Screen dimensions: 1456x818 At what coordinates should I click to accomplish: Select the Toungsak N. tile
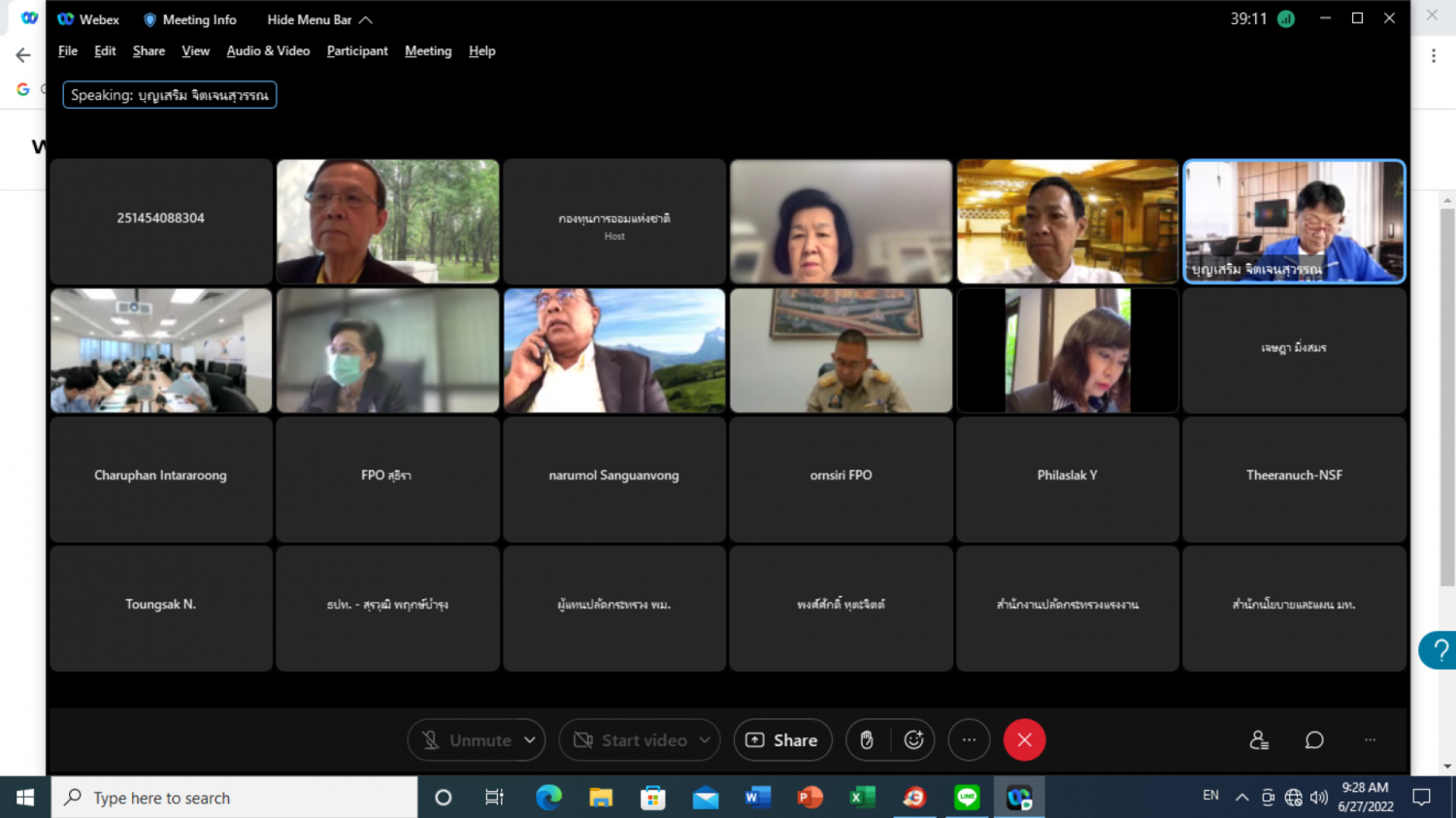161,608
